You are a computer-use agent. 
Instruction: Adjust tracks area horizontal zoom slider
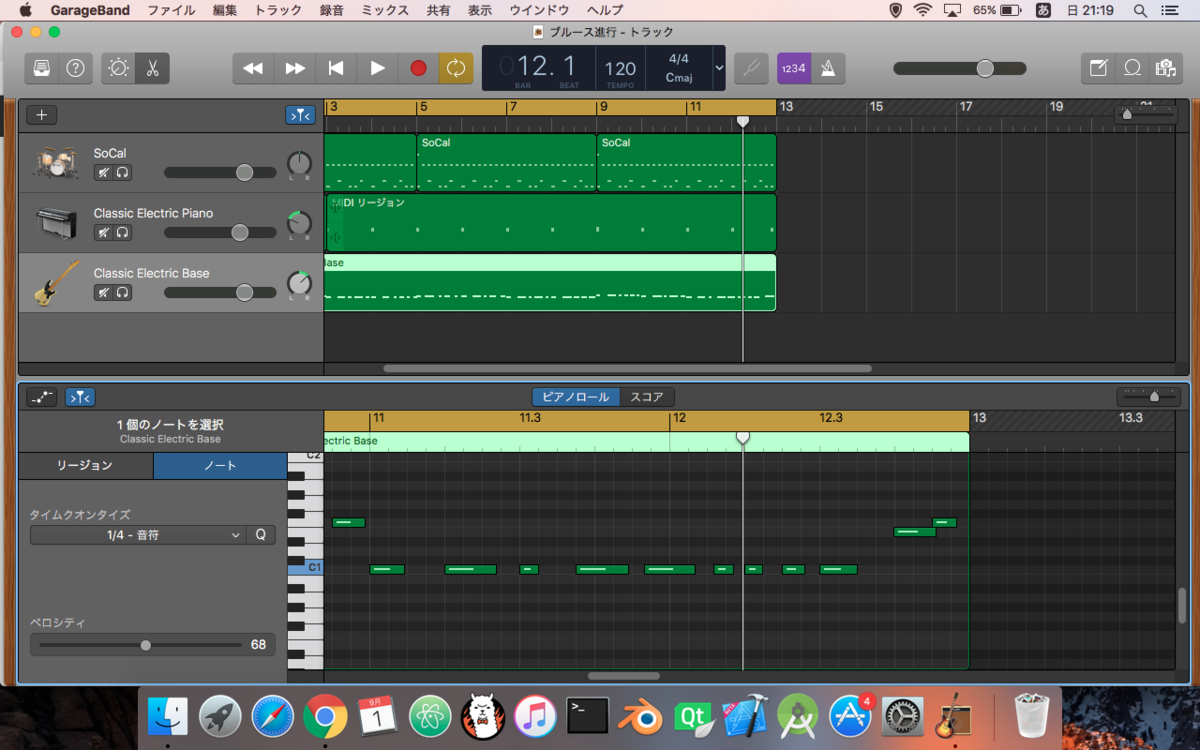click(1146, 114)
